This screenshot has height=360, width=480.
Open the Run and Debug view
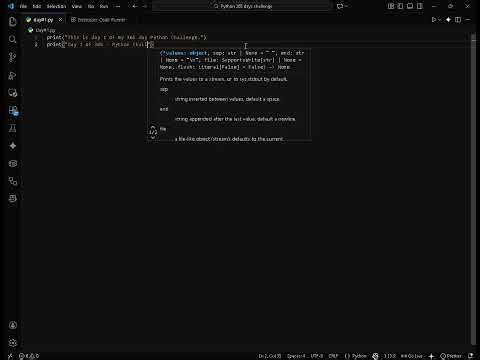pyautogui.click(x=13, y=75)
